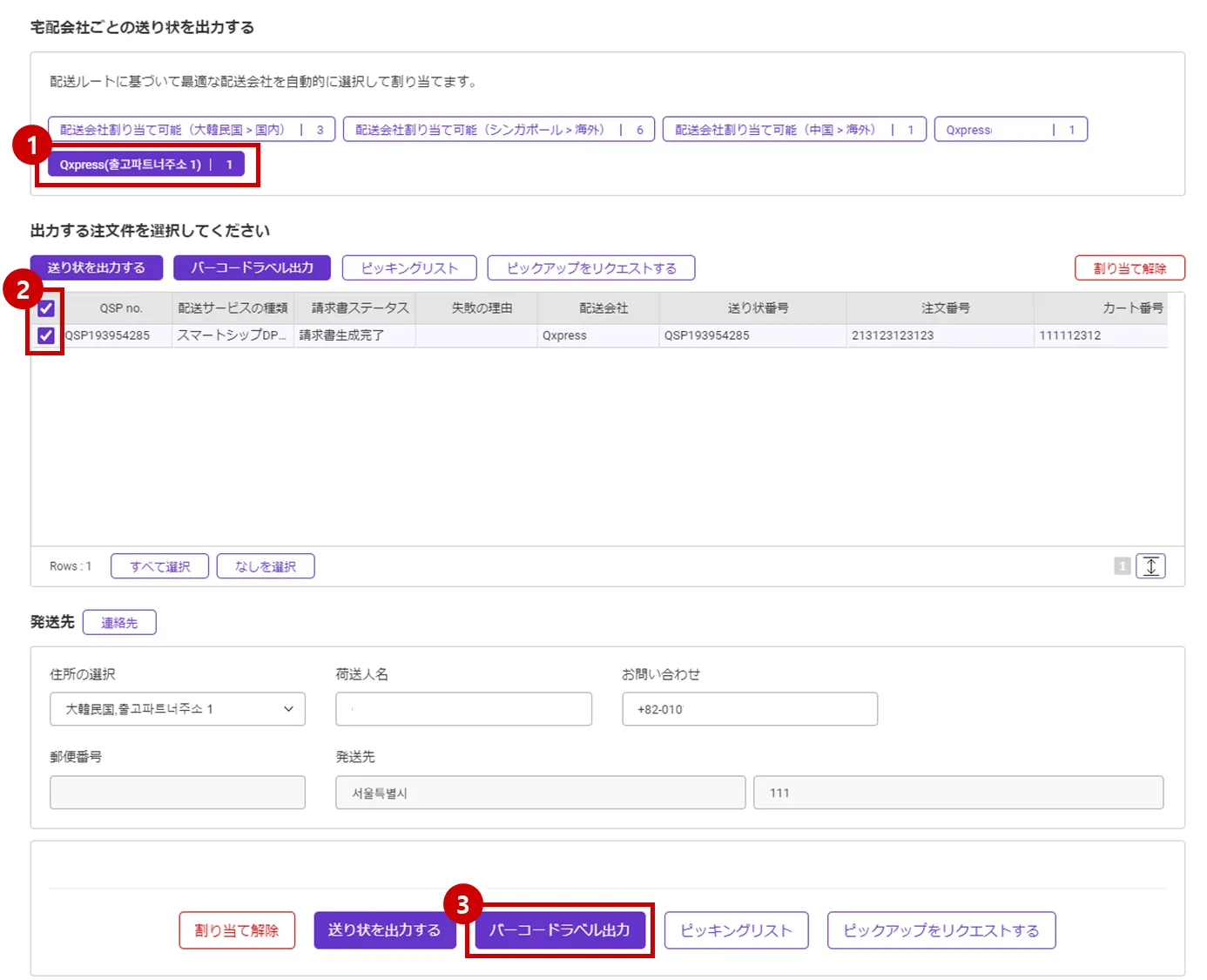Uncheck the checkbox for row QSP193954285

(x=46, y=335)
